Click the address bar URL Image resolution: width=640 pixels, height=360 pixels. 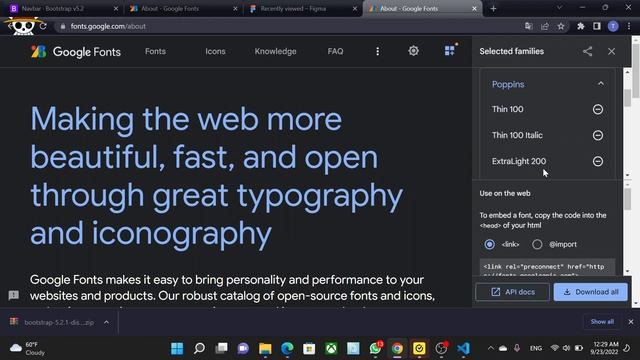click(x=108, y=26)
